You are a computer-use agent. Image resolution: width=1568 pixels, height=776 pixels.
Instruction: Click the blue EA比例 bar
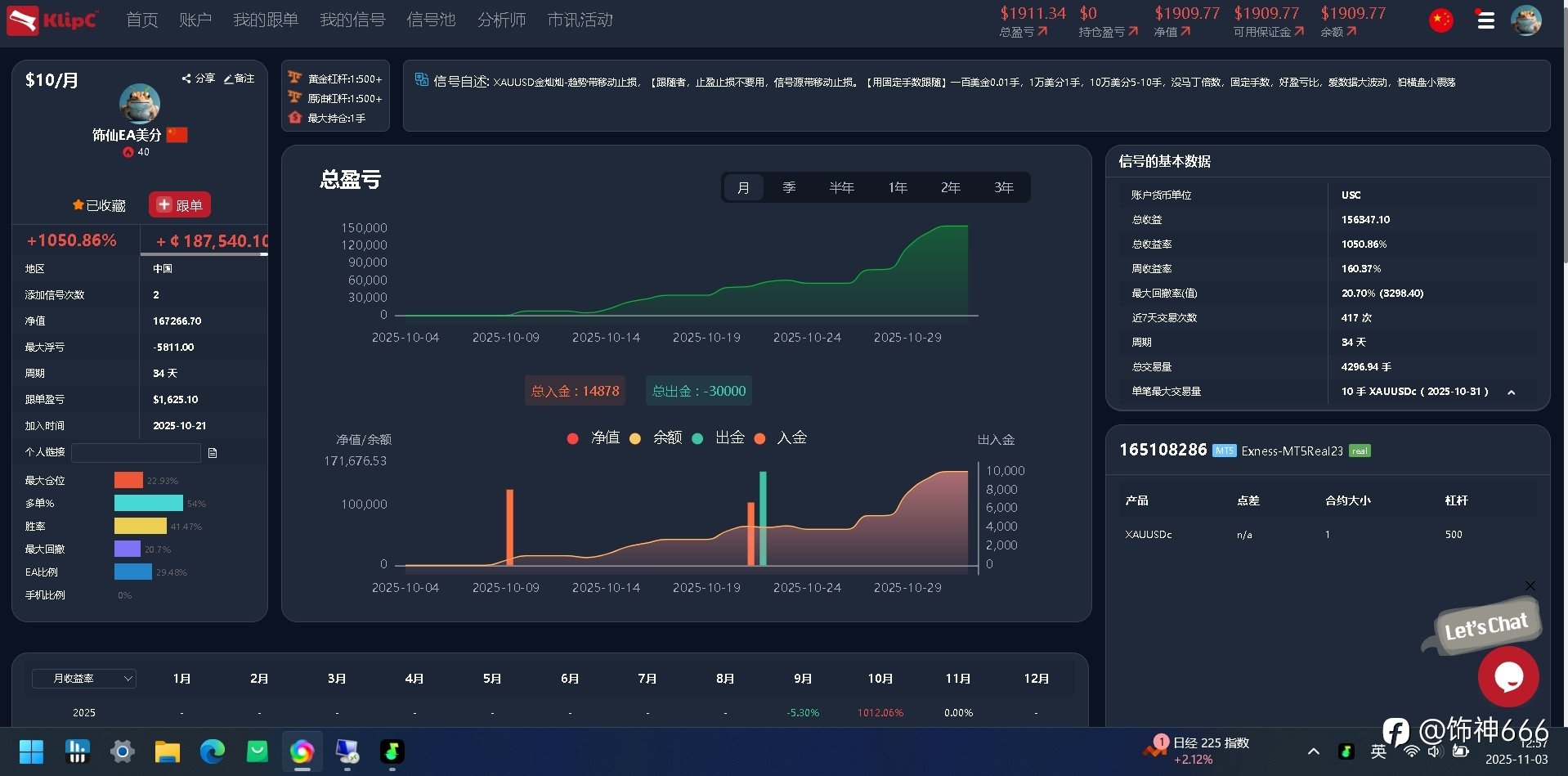(133, 572)
